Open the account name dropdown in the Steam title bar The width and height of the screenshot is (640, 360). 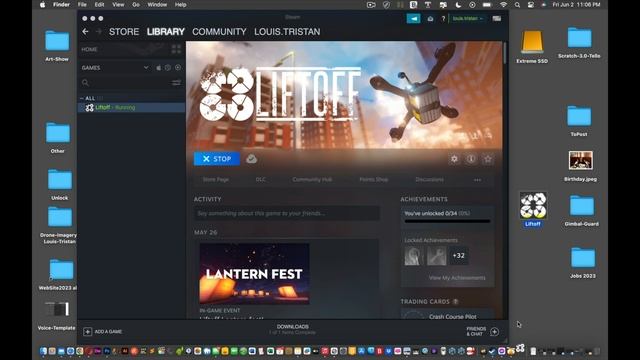pyautogui.click(x=467, y=18)
